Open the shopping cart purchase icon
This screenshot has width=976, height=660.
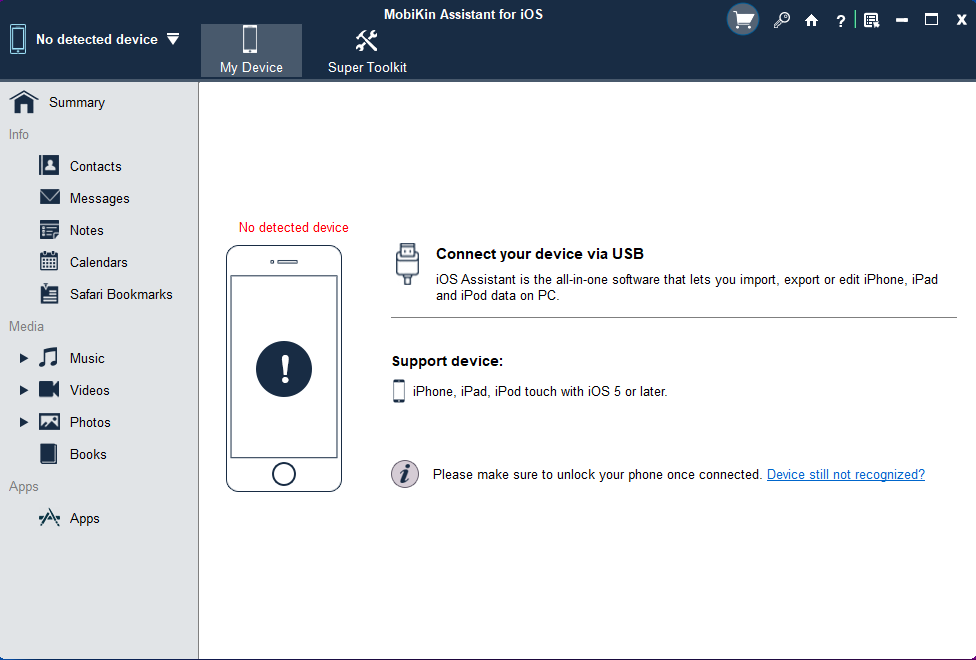[x=743, y=20]
